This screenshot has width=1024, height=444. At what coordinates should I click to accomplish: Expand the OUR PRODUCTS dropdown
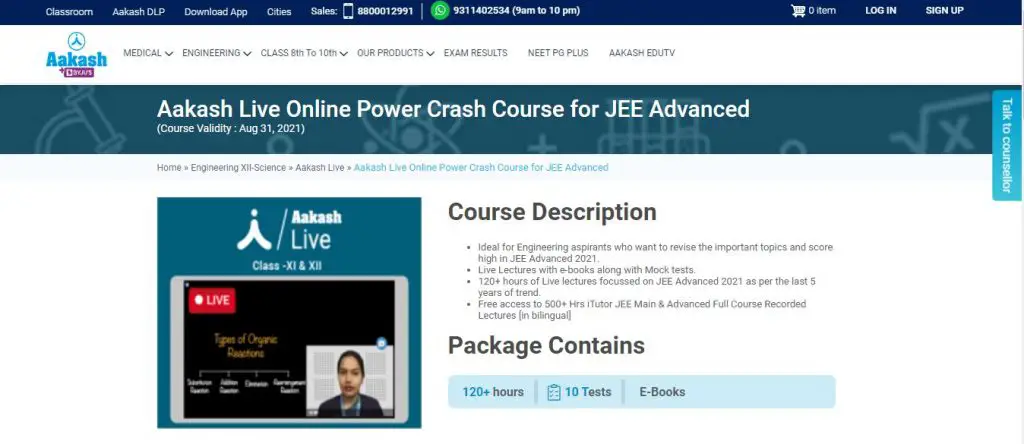395,53
